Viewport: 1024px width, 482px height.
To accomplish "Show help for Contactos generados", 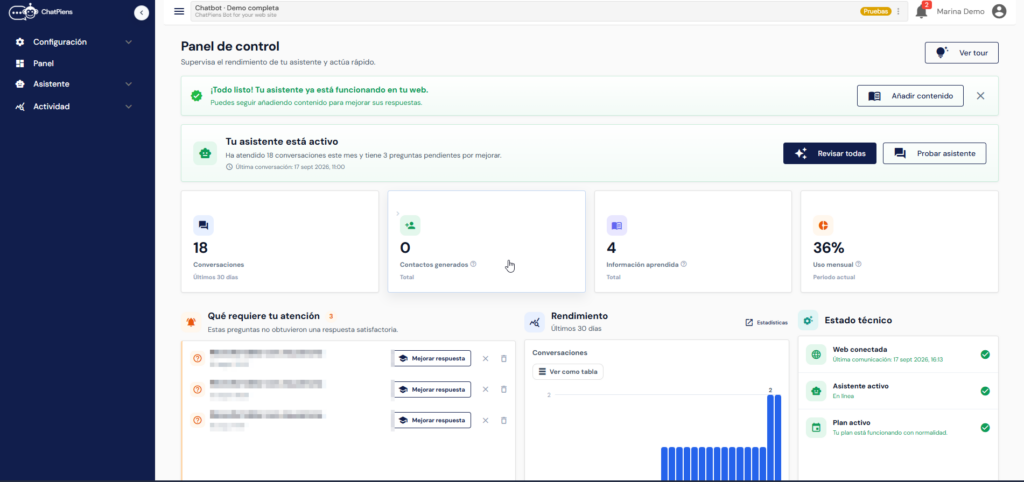I will point(473,265).
